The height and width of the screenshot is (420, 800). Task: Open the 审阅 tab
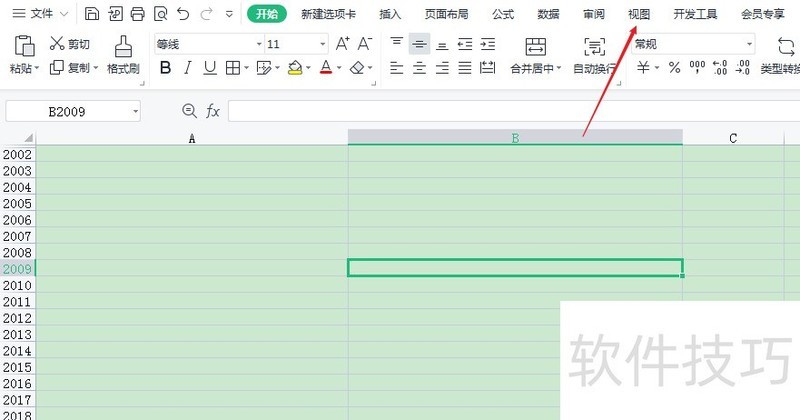click(593, 14)
